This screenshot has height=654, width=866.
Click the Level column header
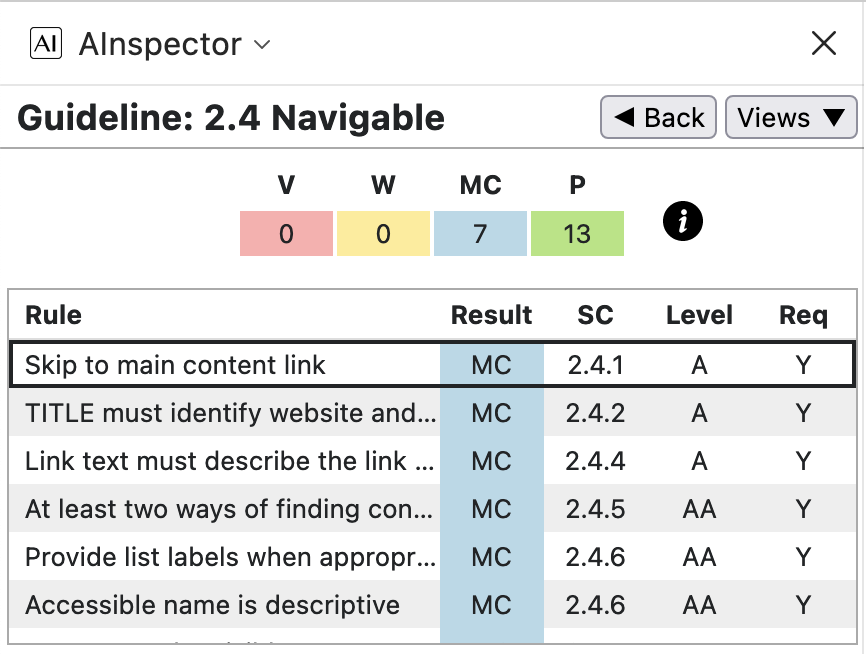point(699,315)
